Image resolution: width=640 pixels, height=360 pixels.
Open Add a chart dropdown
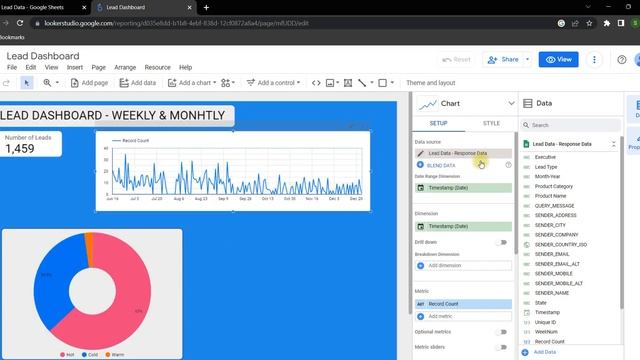pos(191,83)
